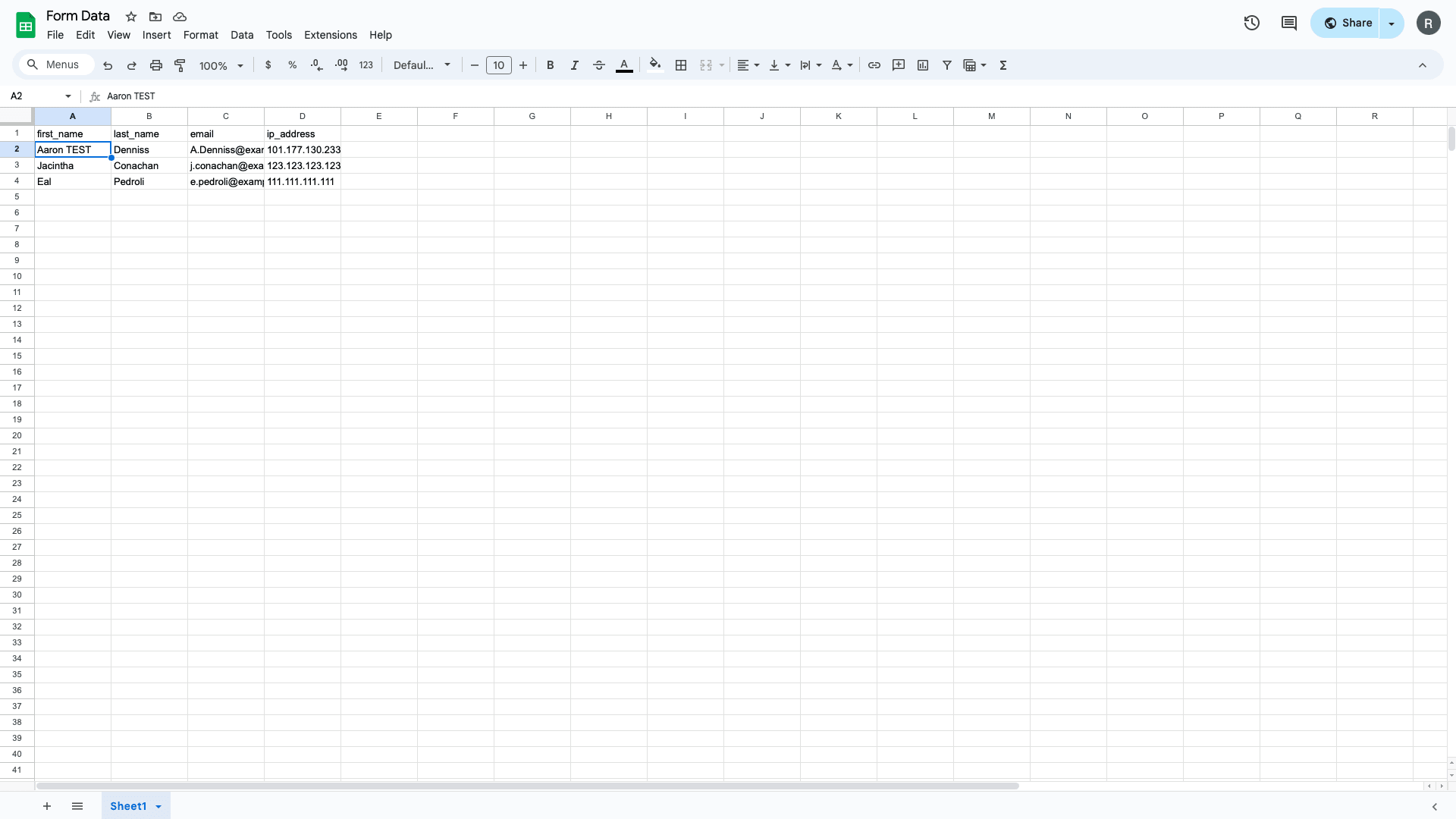This screenshot has height=819, width=1456.
Task: Open the Data menu
Action: (242, 35)
